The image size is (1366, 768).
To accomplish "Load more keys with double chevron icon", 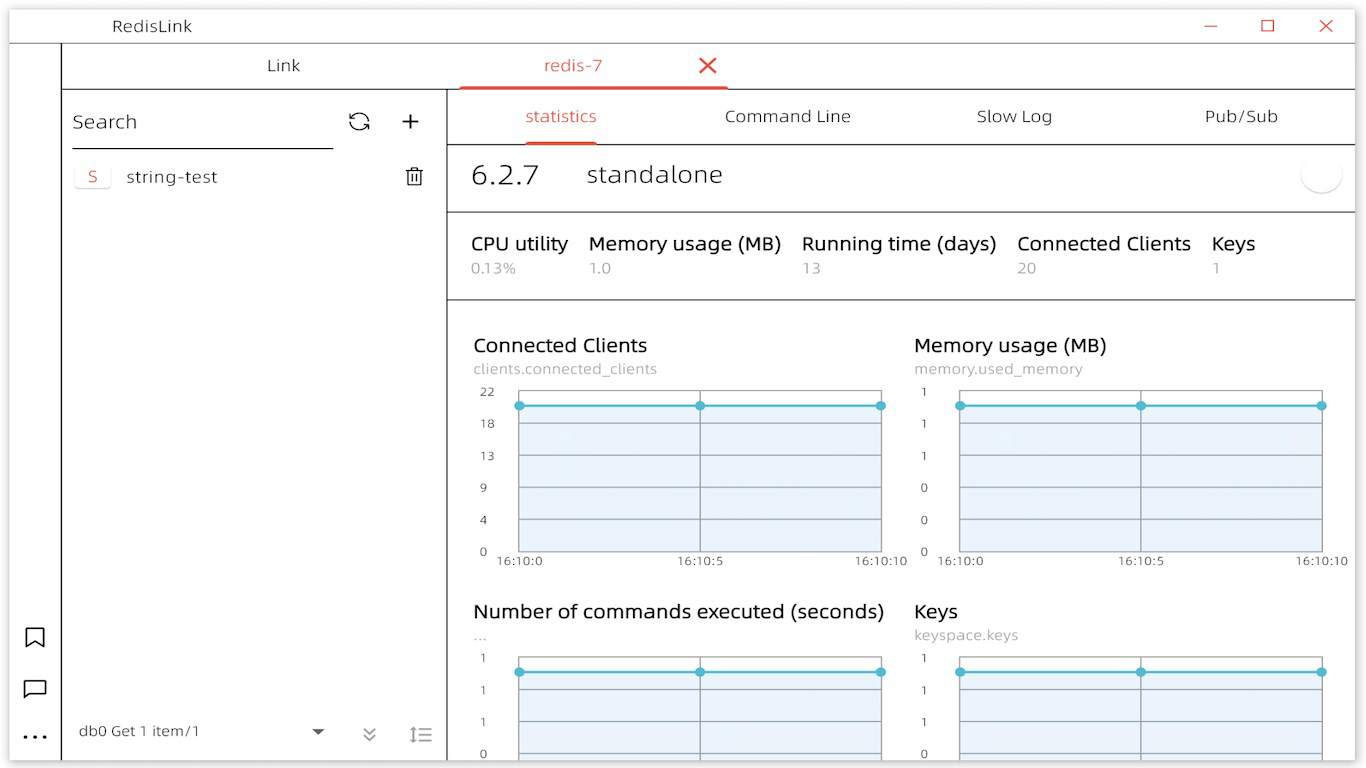I will tap(369, 734).
